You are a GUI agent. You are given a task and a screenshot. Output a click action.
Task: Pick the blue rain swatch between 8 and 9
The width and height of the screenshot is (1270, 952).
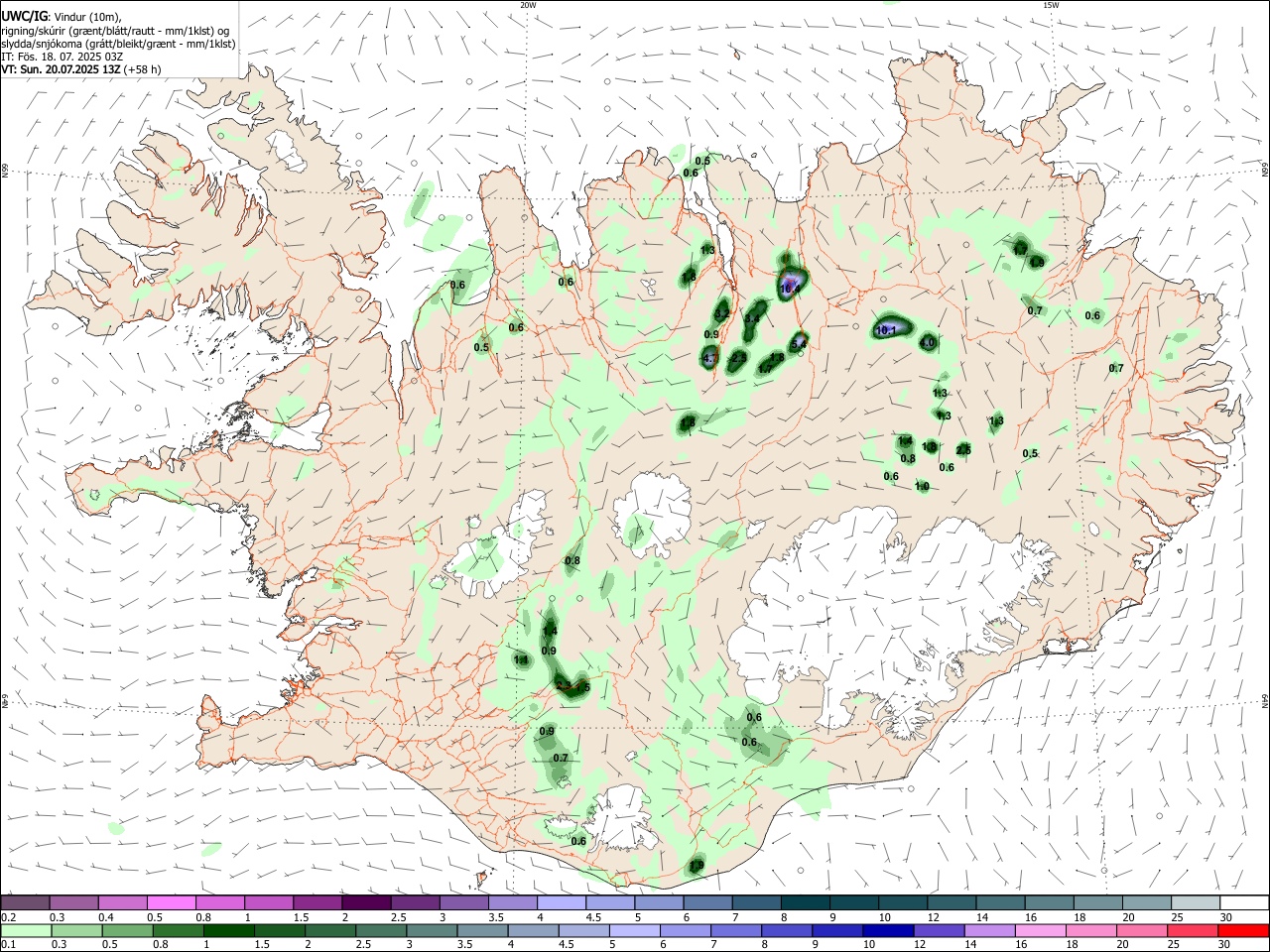787,931
